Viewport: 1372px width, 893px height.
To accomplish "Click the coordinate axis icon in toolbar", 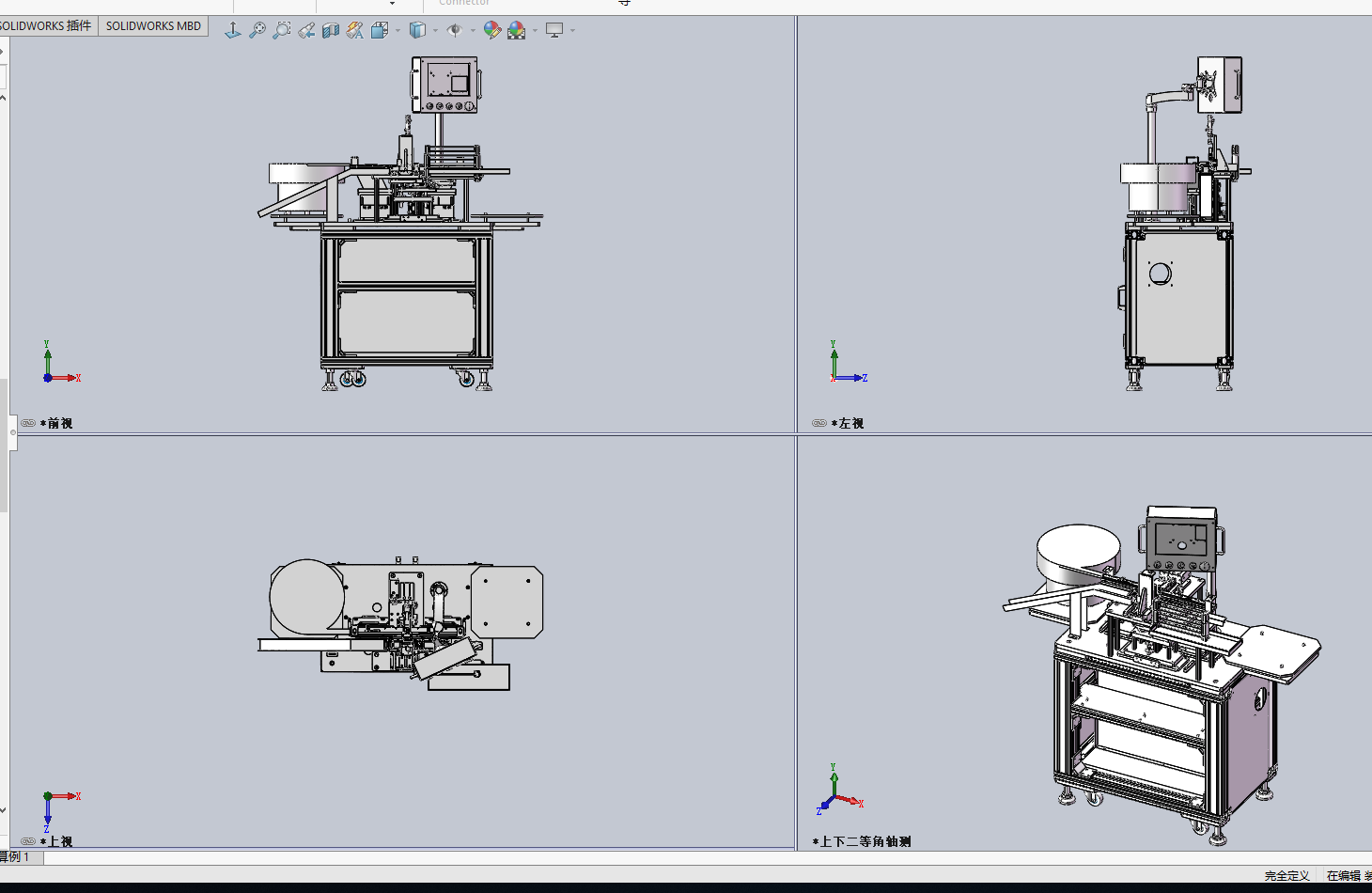I will point(232,30).
